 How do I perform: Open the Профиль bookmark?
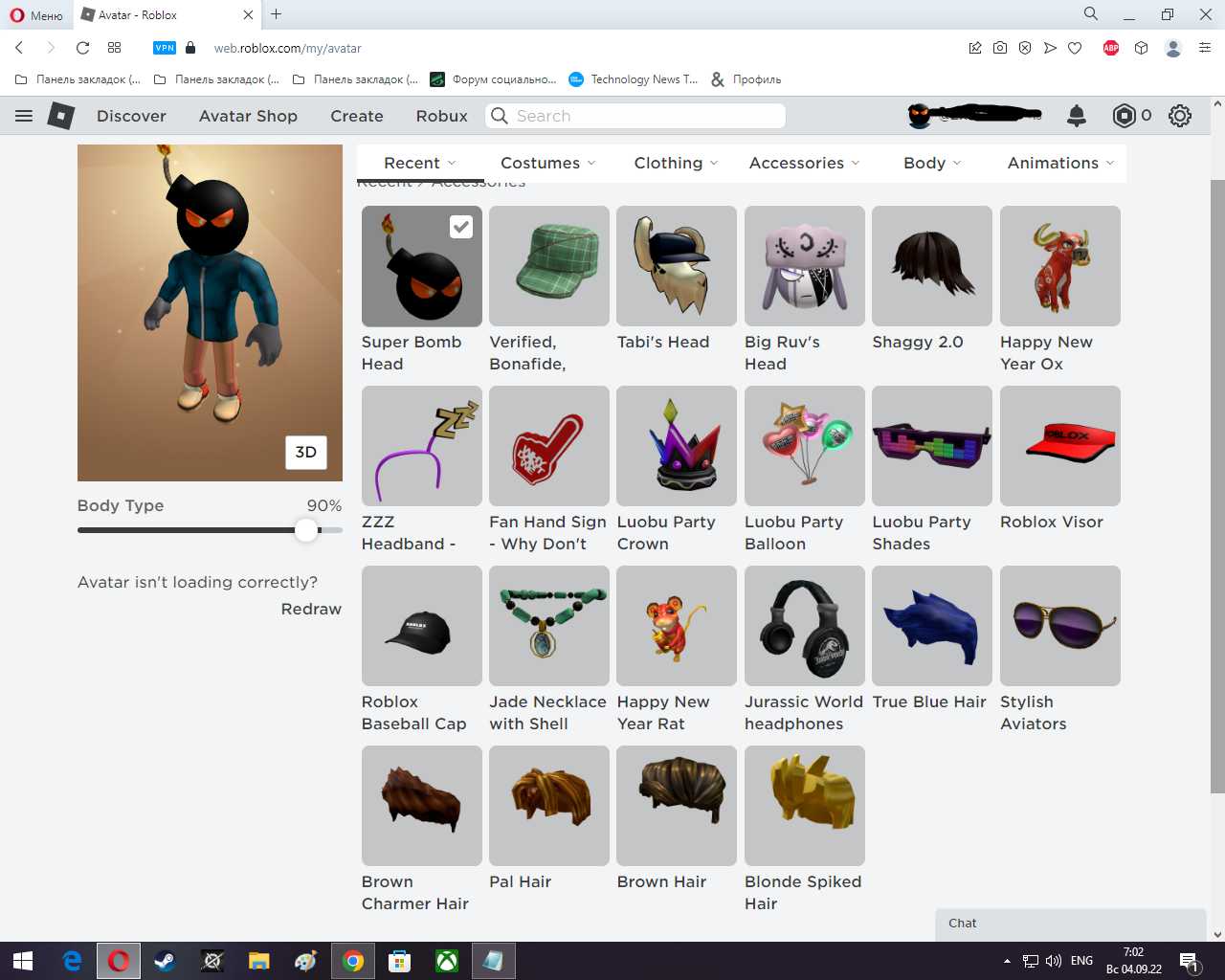pyautogui.click(x=746, y=79)
